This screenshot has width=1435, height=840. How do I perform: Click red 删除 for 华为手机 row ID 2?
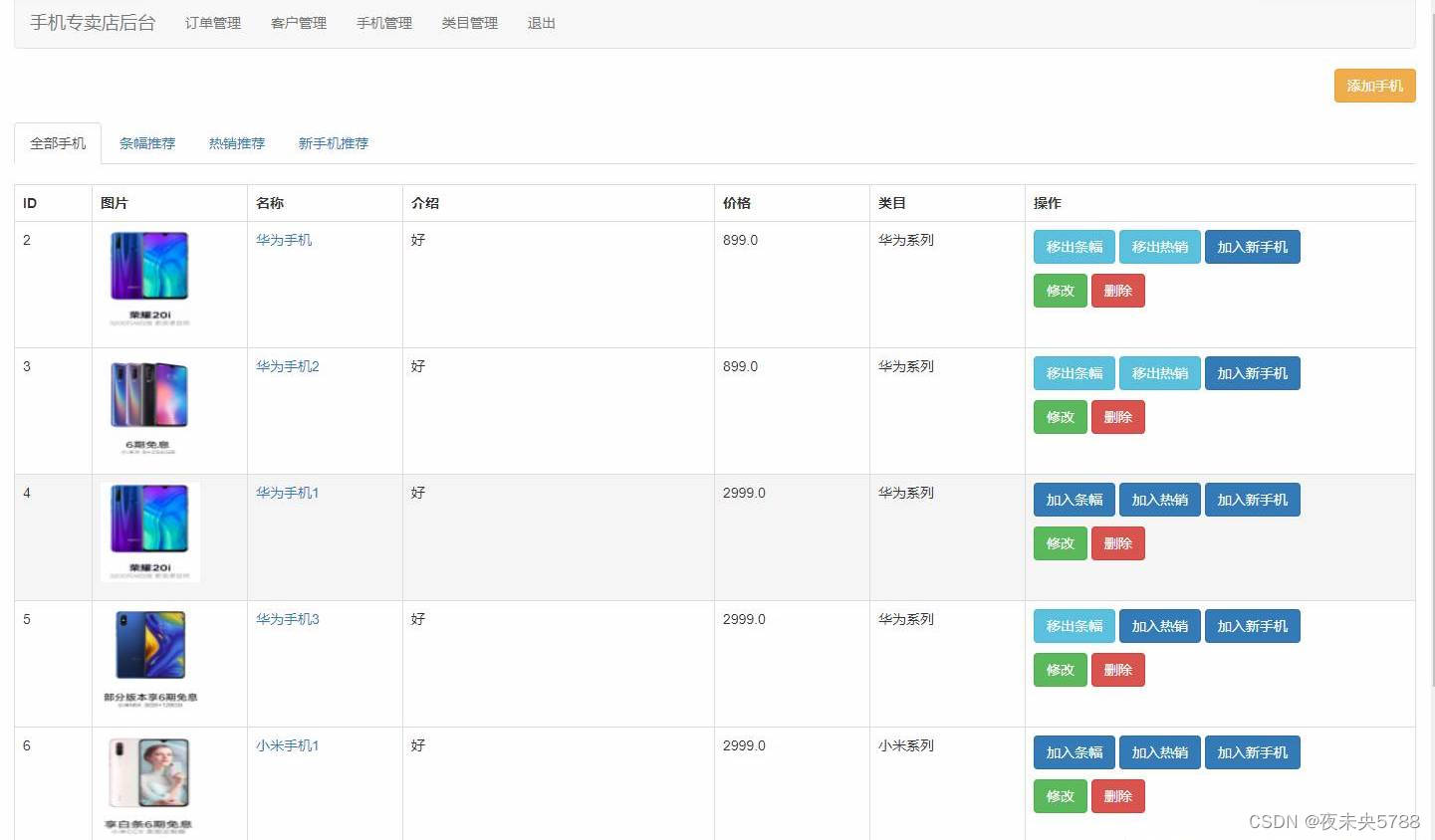[1118, 291]
